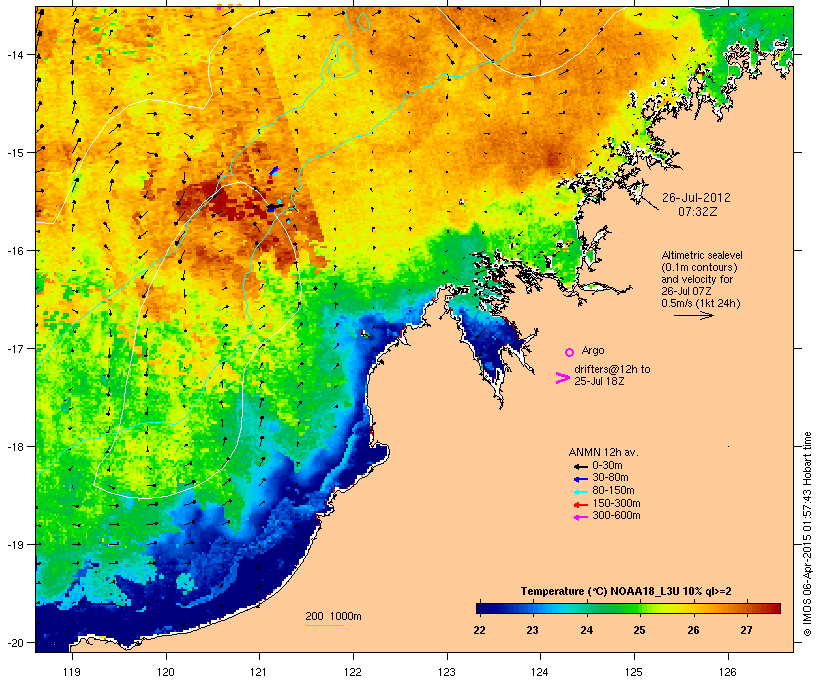Click the longitude axis label 119
The width and height of the screenshot is (820, 680).
(x=72, y=672)
